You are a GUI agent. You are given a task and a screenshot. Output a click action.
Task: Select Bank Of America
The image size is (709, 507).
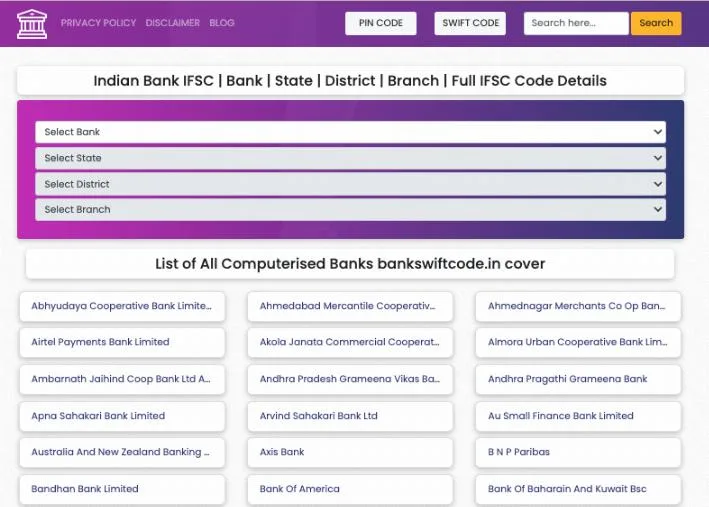pyautogui.click(x=350, y=489)
